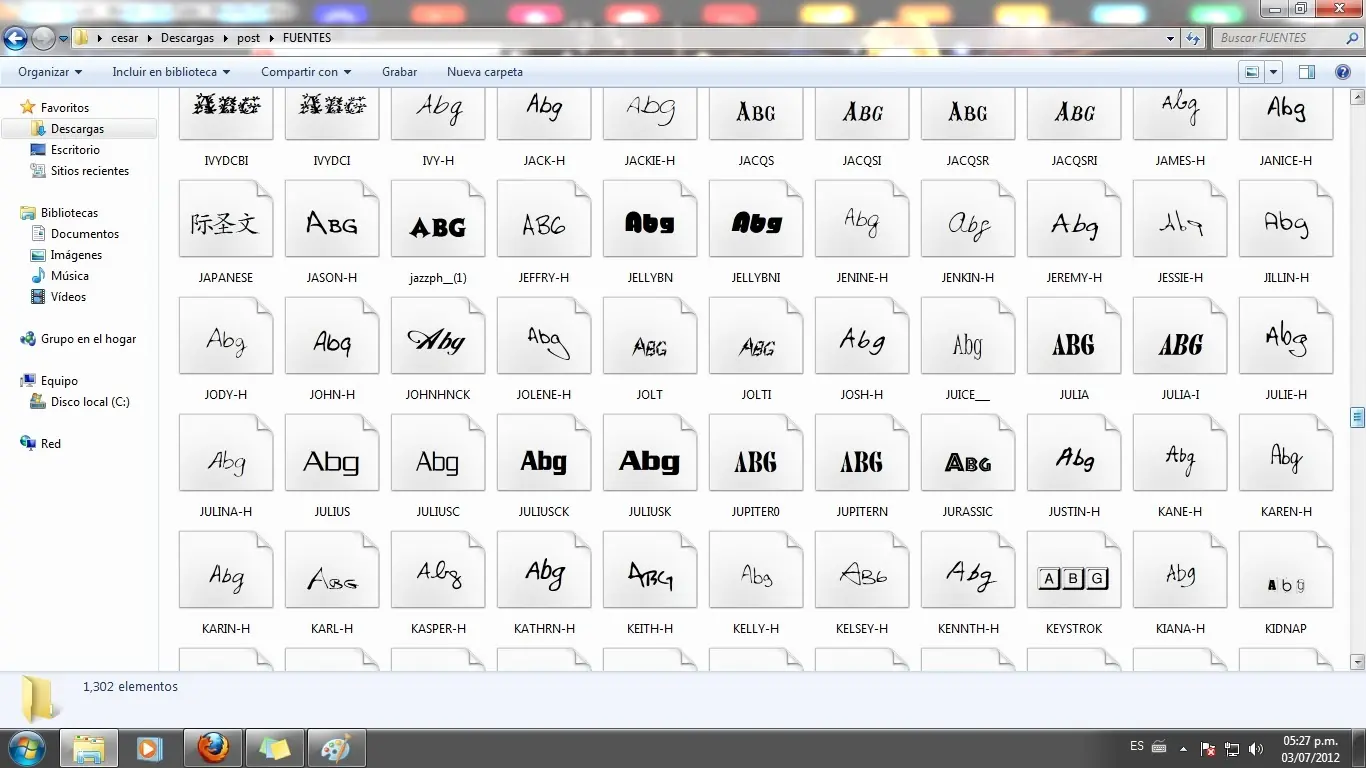Select the JUPITERN font file

(x=862, y=466)
